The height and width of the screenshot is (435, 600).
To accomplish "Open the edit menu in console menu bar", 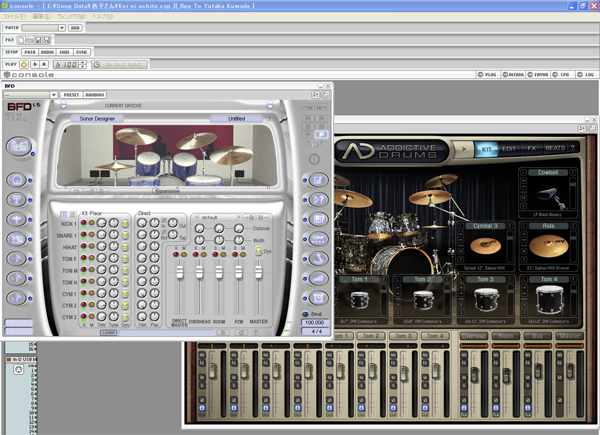I will 41,16.
